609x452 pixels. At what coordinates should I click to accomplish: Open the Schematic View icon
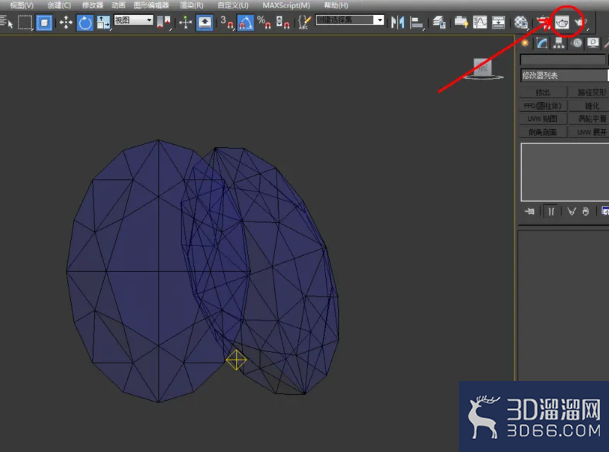tap(498, 23)
